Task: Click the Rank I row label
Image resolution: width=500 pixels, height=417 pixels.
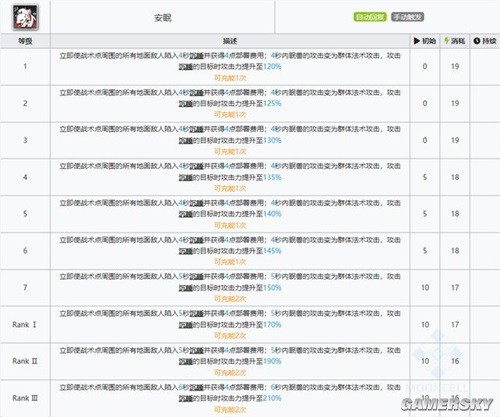Action: point(24,324)
